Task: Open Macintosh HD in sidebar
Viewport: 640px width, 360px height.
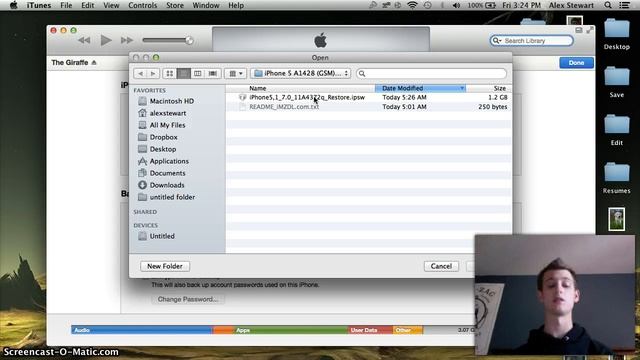Action: (171, 101)
